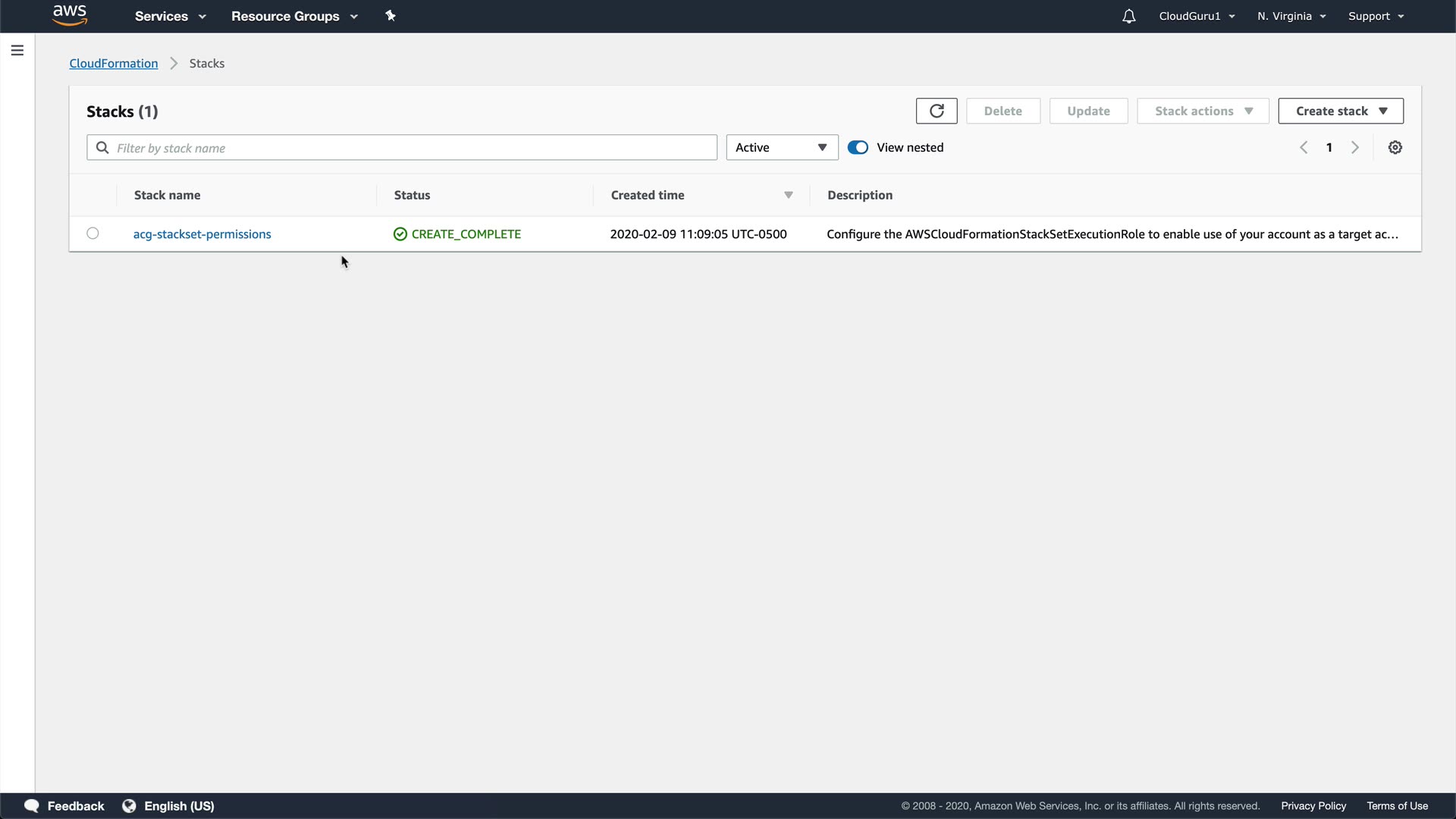Toggle the View nested switch
This screenshot has height=819, width=1456.
[x=858, y=148]
